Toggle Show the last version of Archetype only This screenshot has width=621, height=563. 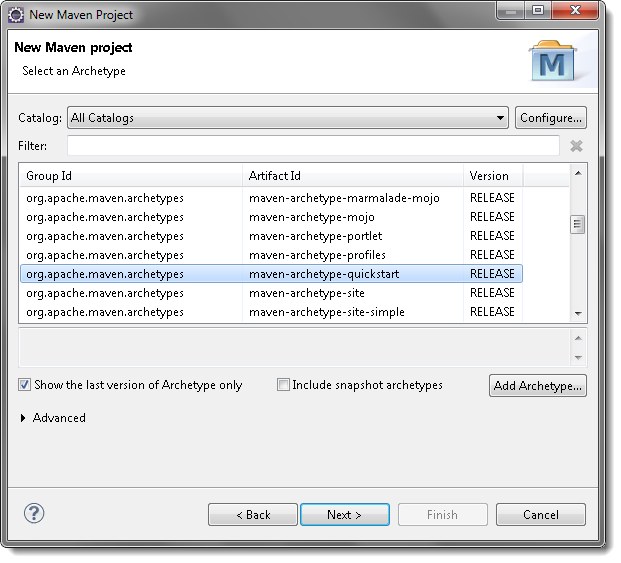[x=24, y=384]
